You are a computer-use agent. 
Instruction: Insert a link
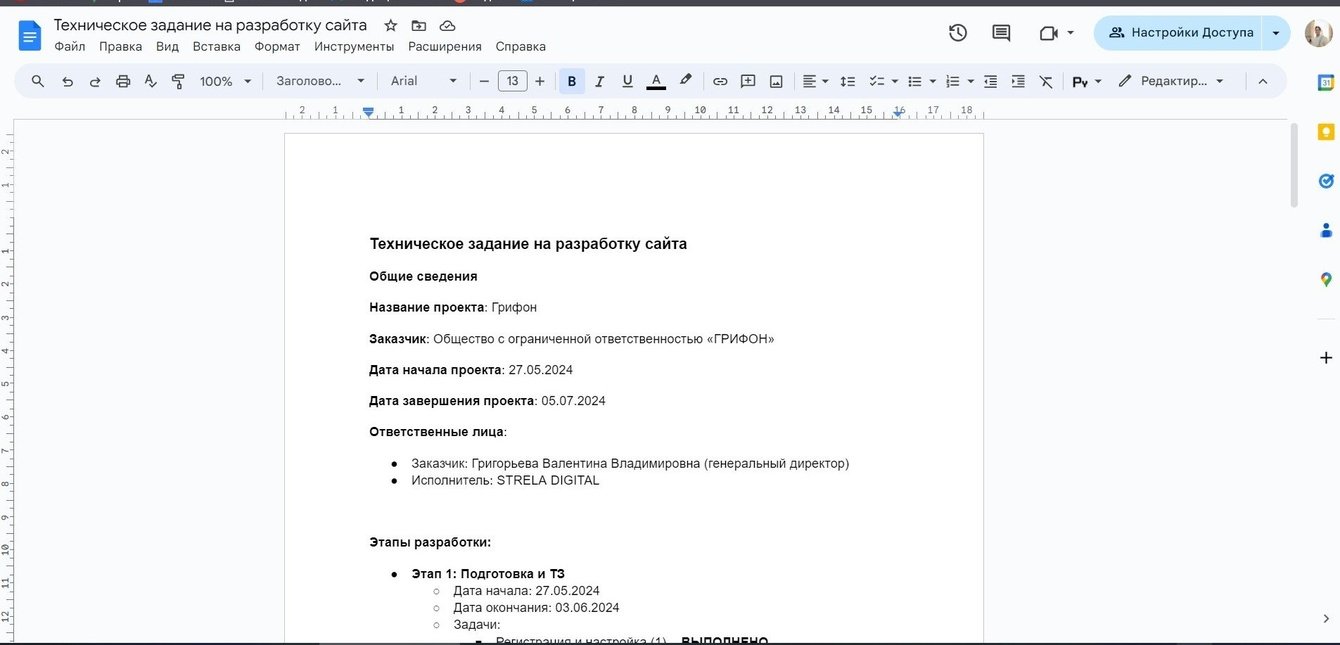[720, 81]
